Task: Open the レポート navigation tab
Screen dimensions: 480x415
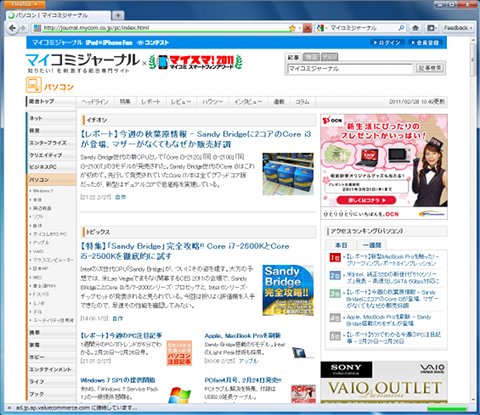Action: point(151,102)
